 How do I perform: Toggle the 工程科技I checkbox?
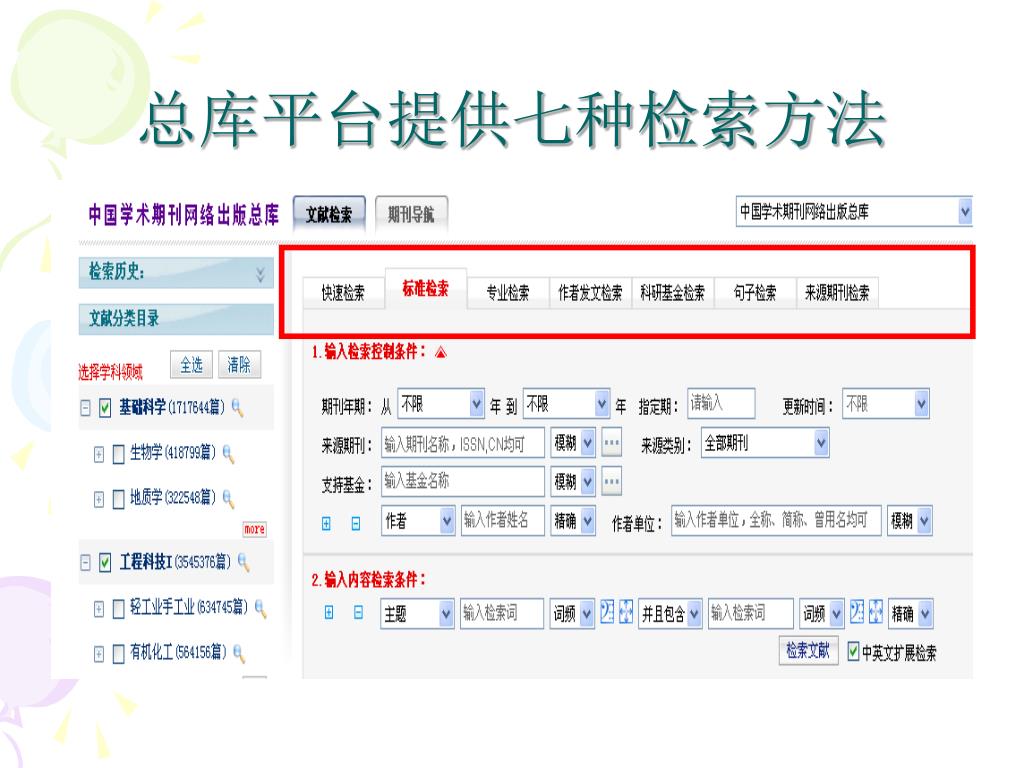click(x=105, y=562)
